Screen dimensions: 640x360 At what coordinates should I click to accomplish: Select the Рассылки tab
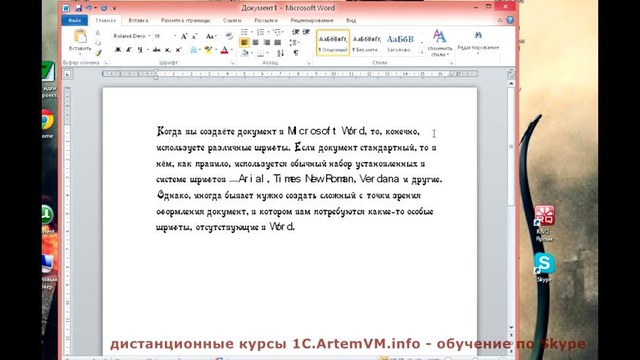266,20
